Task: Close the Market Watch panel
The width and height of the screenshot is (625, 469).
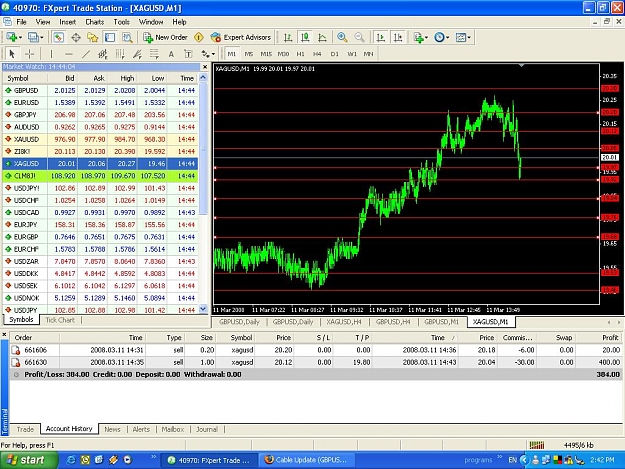Action: pos(205,67)
